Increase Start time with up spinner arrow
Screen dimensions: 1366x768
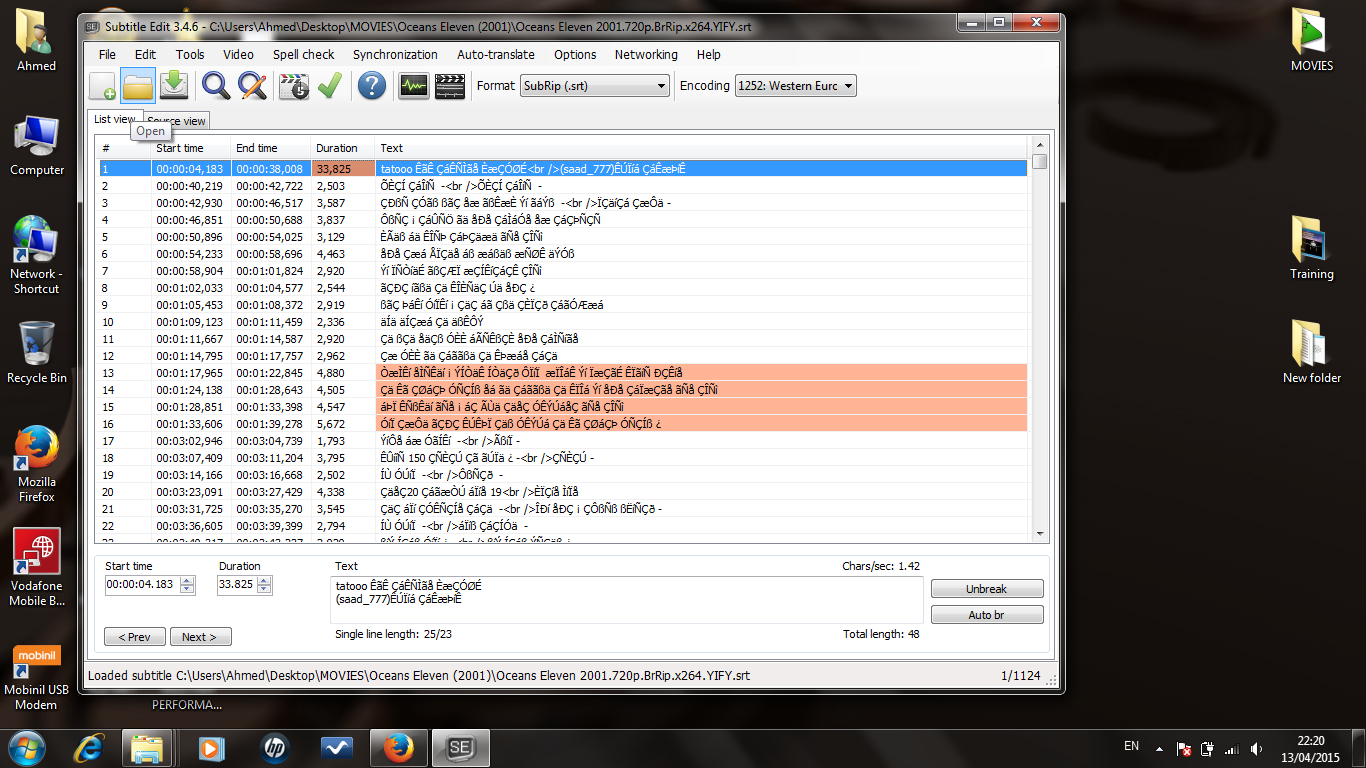tap(187, 581)
